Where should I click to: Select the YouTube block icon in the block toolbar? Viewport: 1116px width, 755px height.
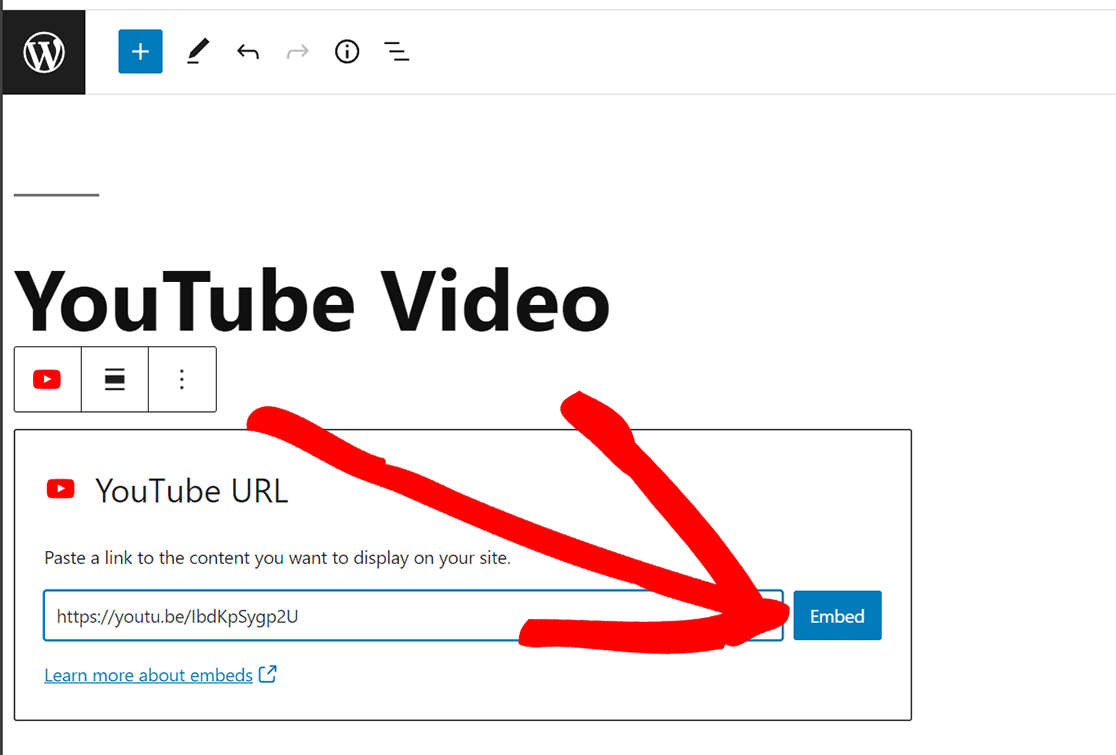click(x=47, y=379)
